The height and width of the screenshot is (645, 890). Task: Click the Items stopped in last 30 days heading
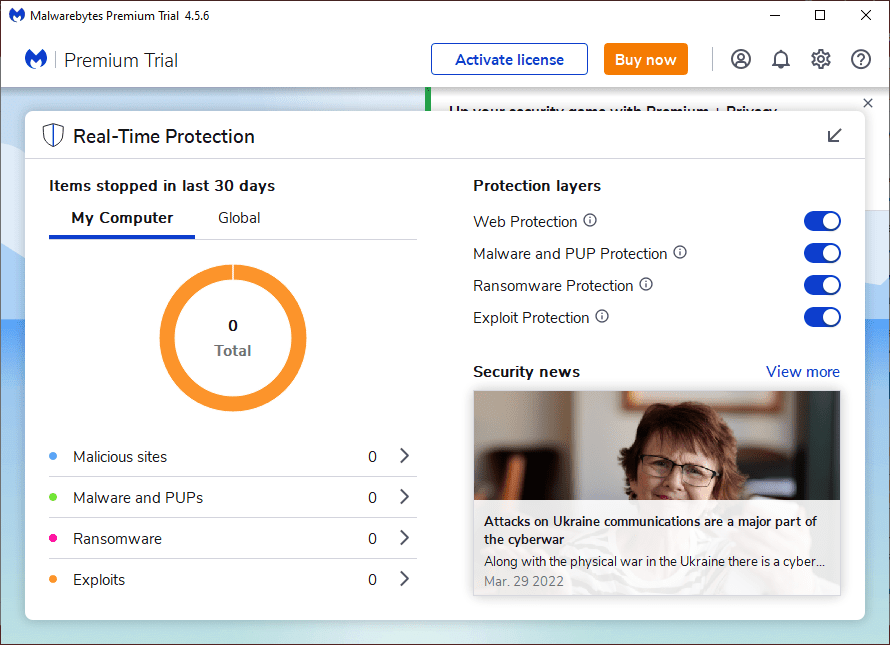click(162, 186)
